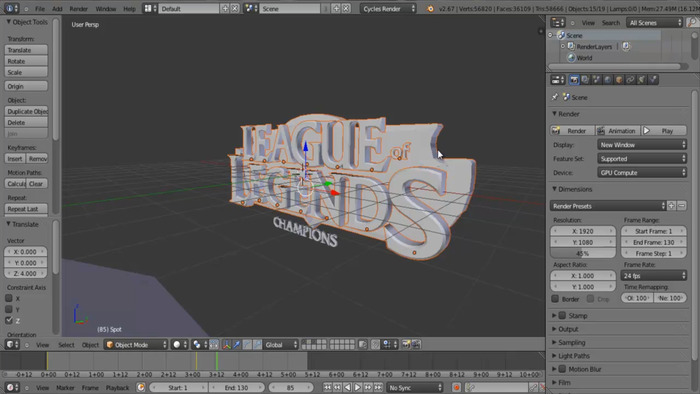Open the Cycles Render engine dropdown

click(388, 8)
